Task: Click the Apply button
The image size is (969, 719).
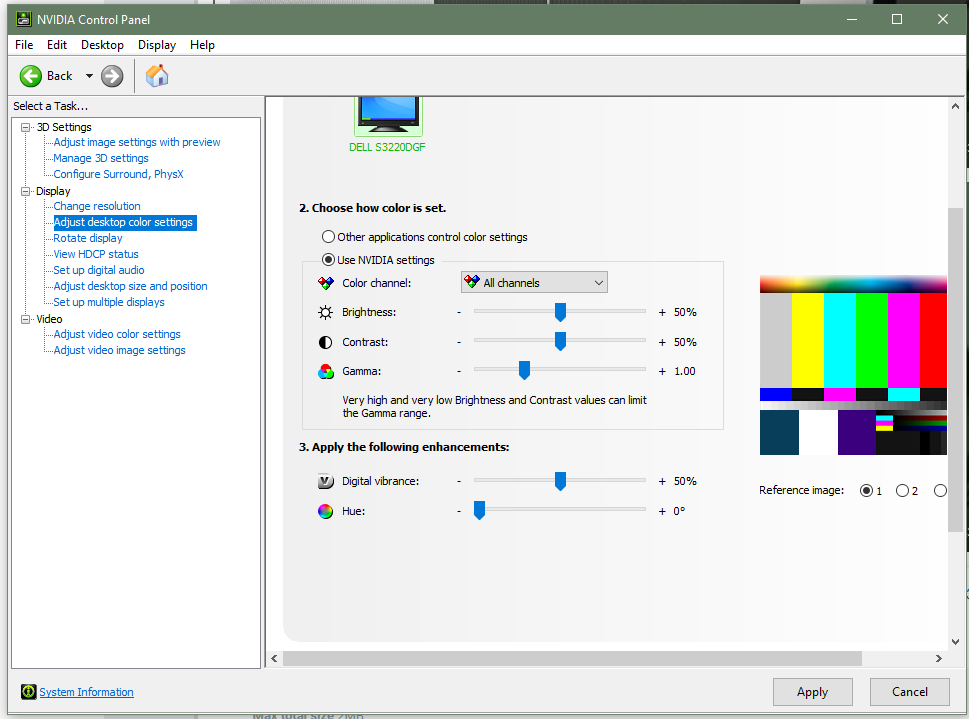Action: click(x=812, y=692)
